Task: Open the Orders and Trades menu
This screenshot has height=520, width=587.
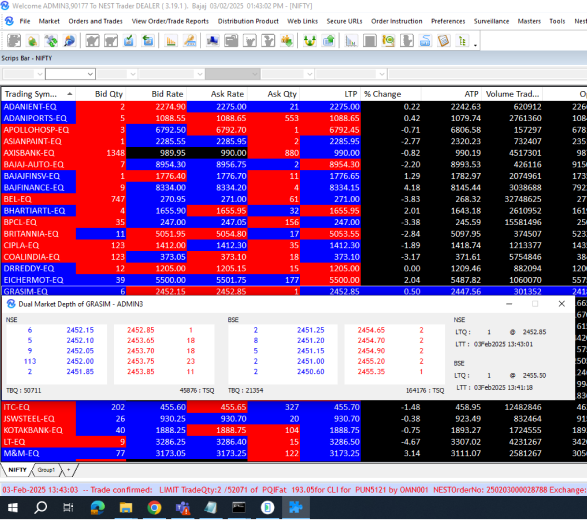Action: 95,21
